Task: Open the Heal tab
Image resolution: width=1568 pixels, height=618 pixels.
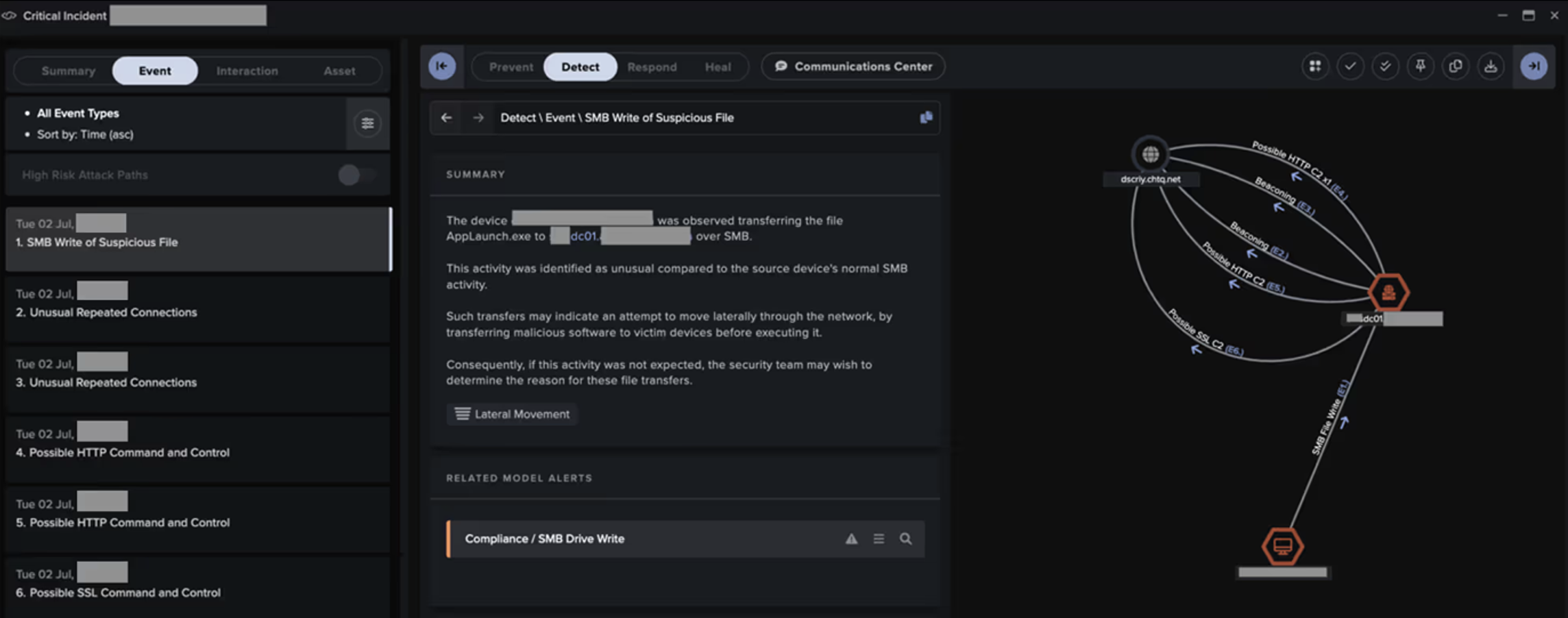Action: click(718, 66)
